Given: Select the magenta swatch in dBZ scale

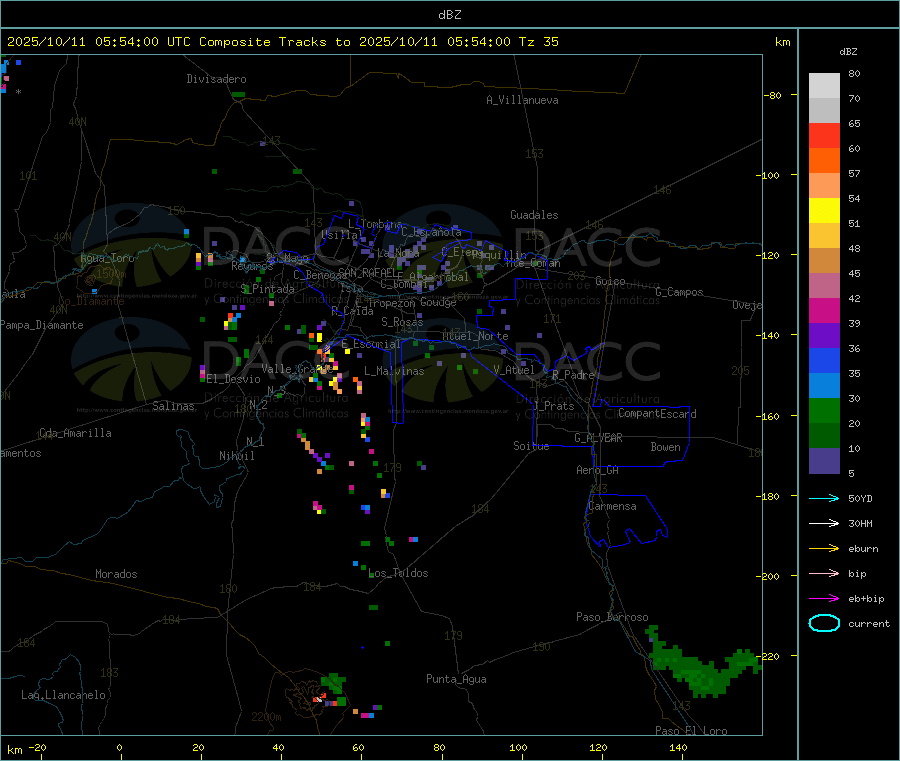Looking at the screenshot, I should coord(824,310).
